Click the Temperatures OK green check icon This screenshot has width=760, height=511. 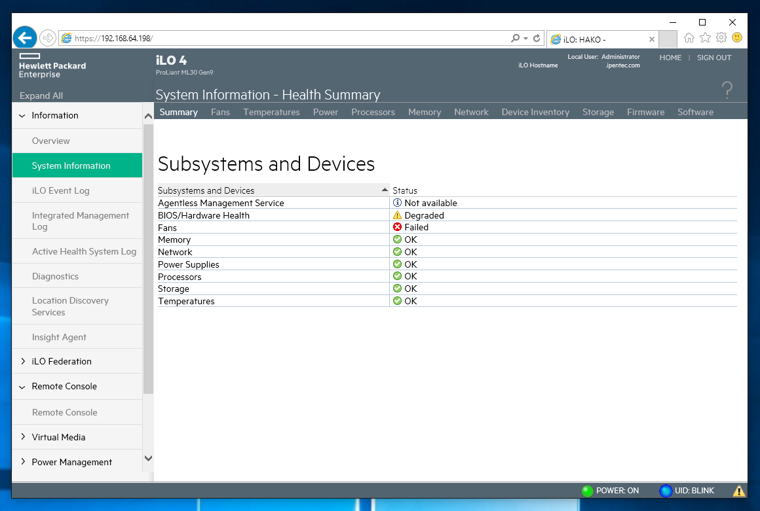397,301
